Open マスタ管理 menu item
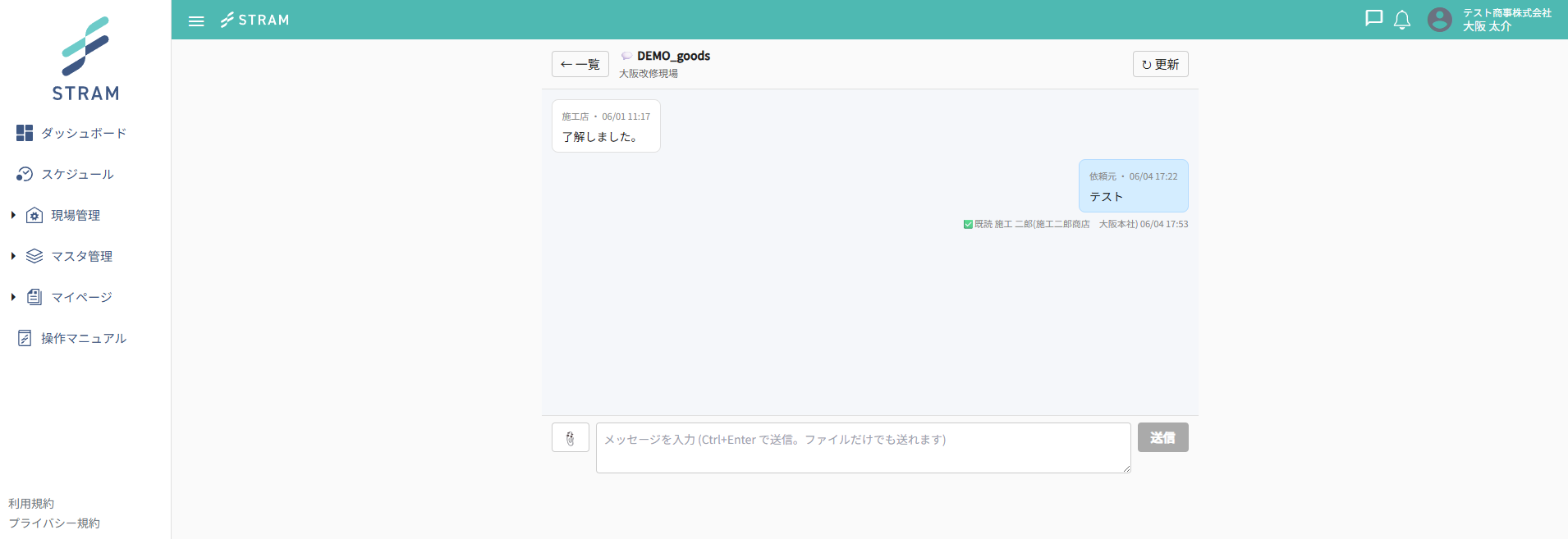1568x539 pixels. pos(82,256)
